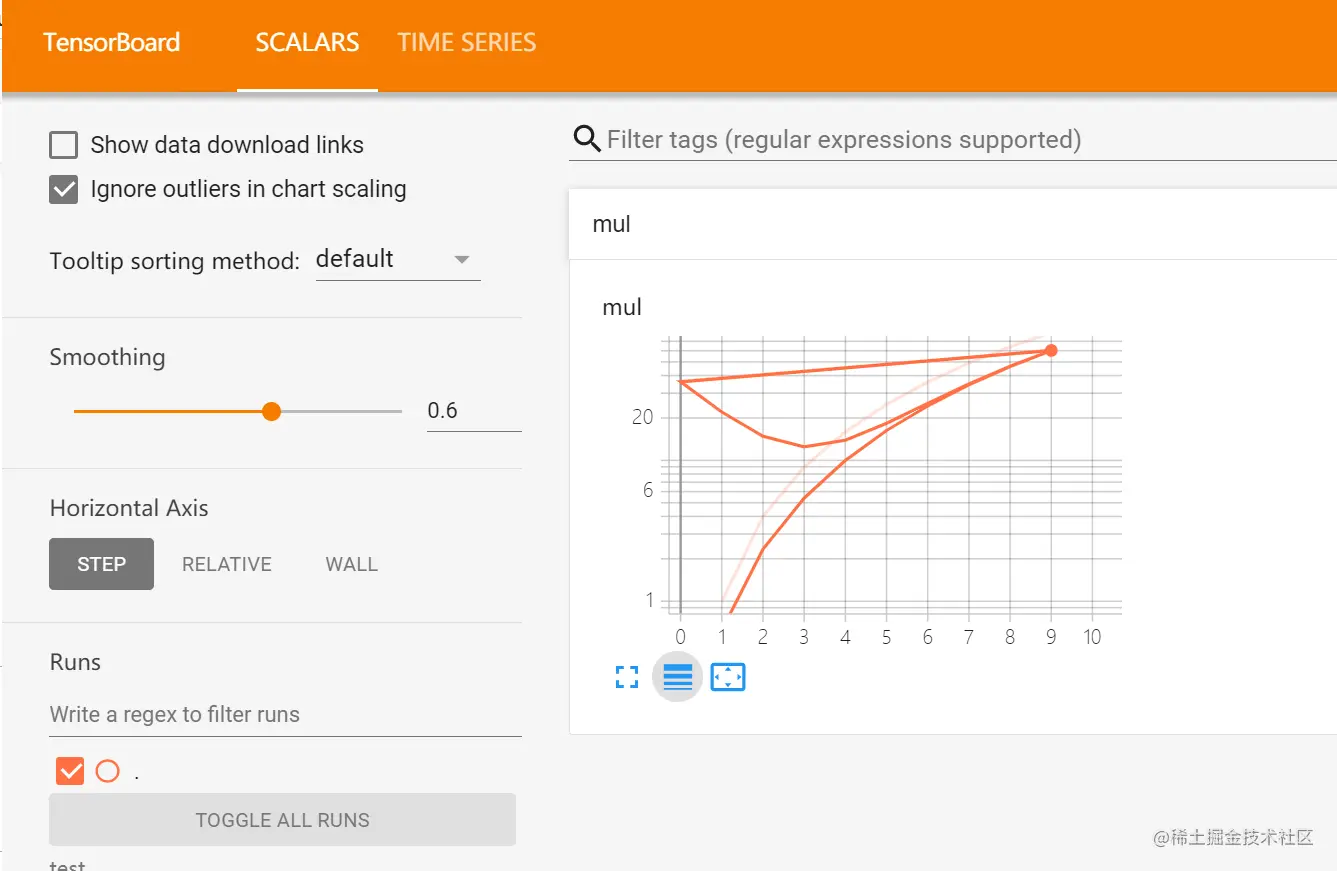The image size is (1337, 871).
Task: Collapse the mul tag group header
Action: (x=950, y=224)
